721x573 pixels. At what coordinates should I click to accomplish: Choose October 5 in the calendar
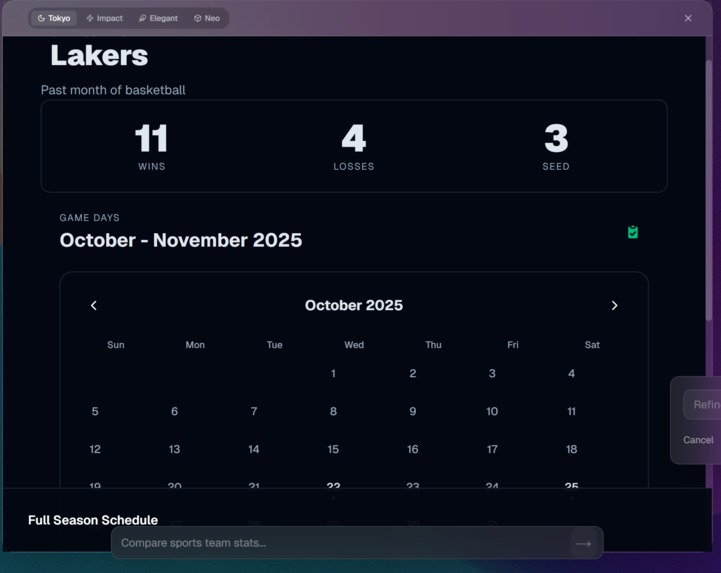pyautogui.click(x=95, y=411)
